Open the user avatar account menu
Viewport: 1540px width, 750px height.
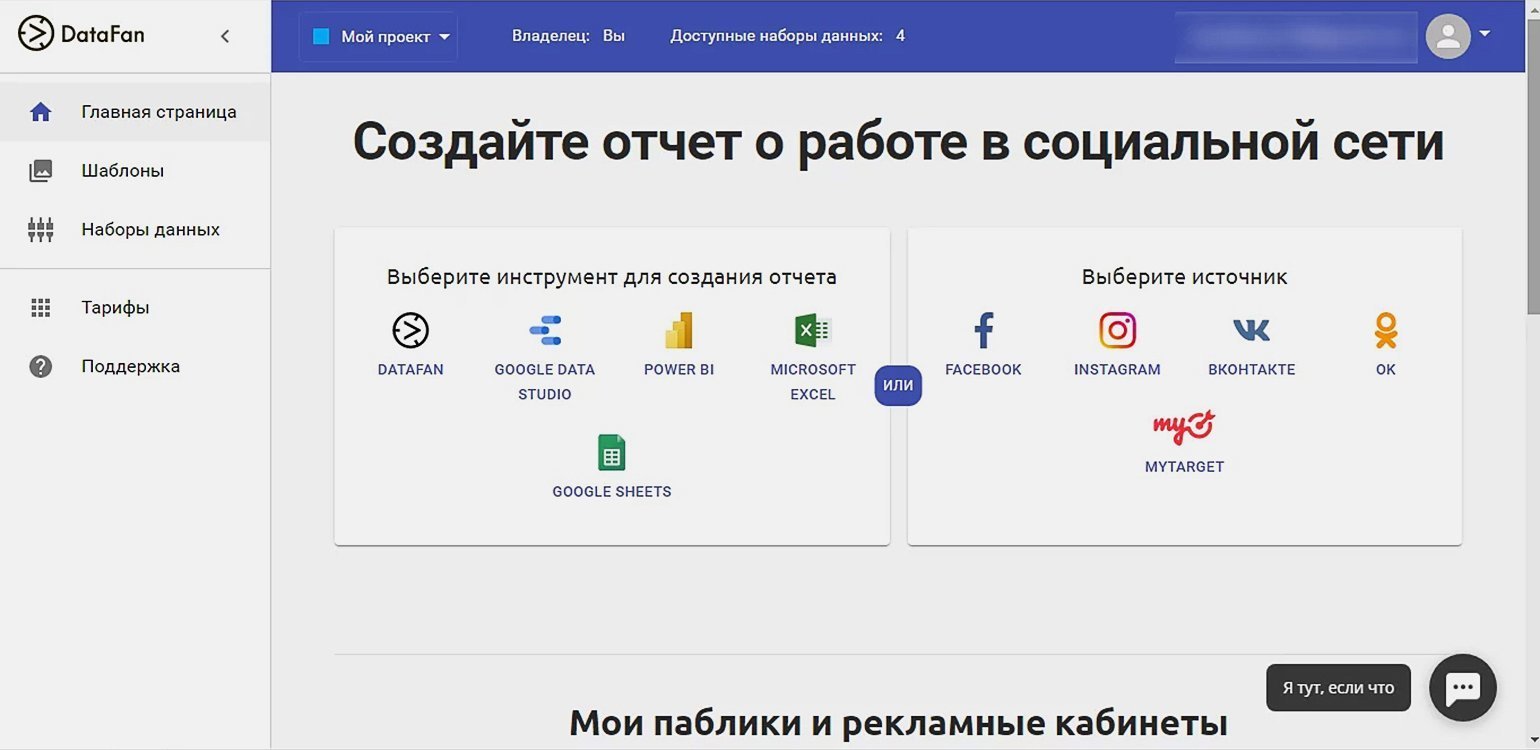coord(1457,36)
